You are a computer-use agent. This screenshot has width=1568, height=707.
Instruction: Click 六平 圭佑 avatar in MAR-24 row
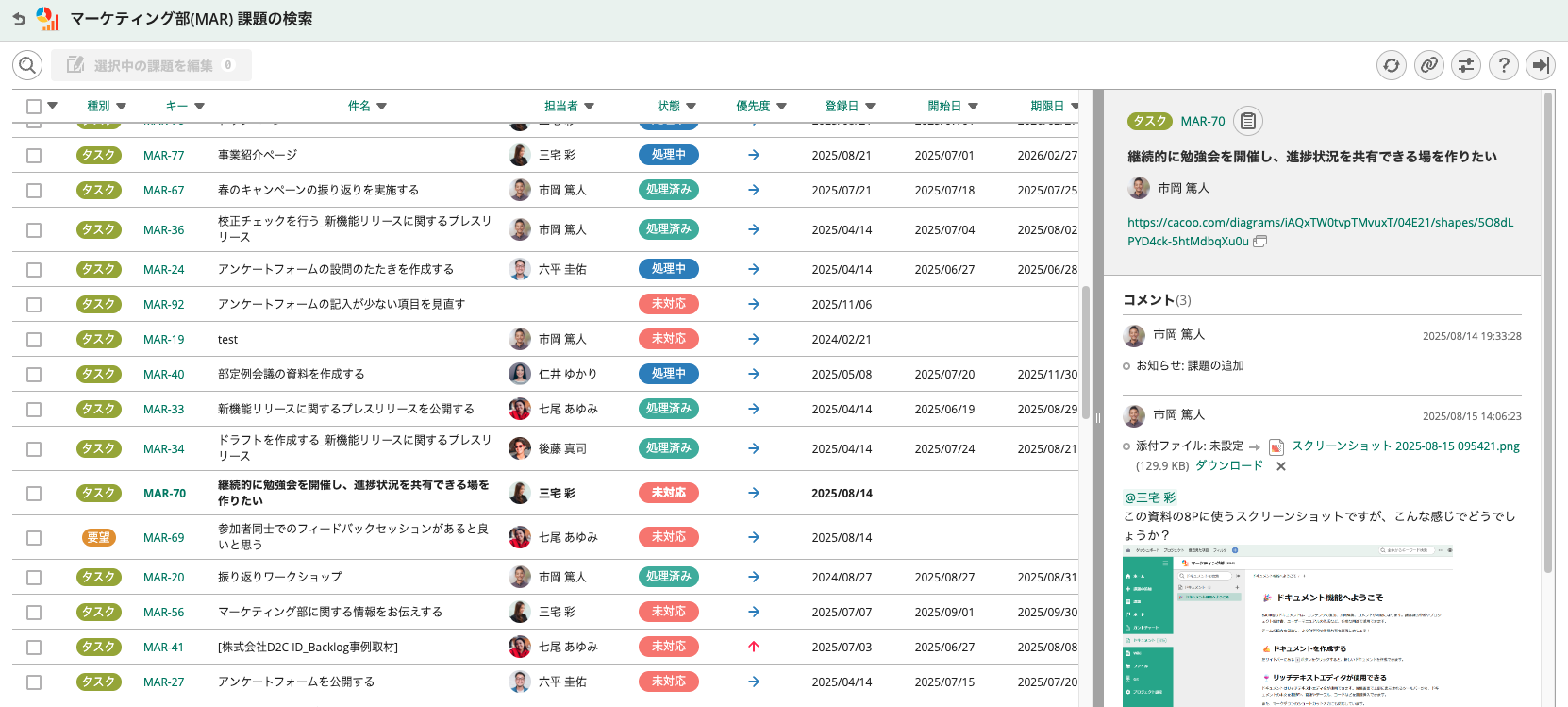coord(520,269)
